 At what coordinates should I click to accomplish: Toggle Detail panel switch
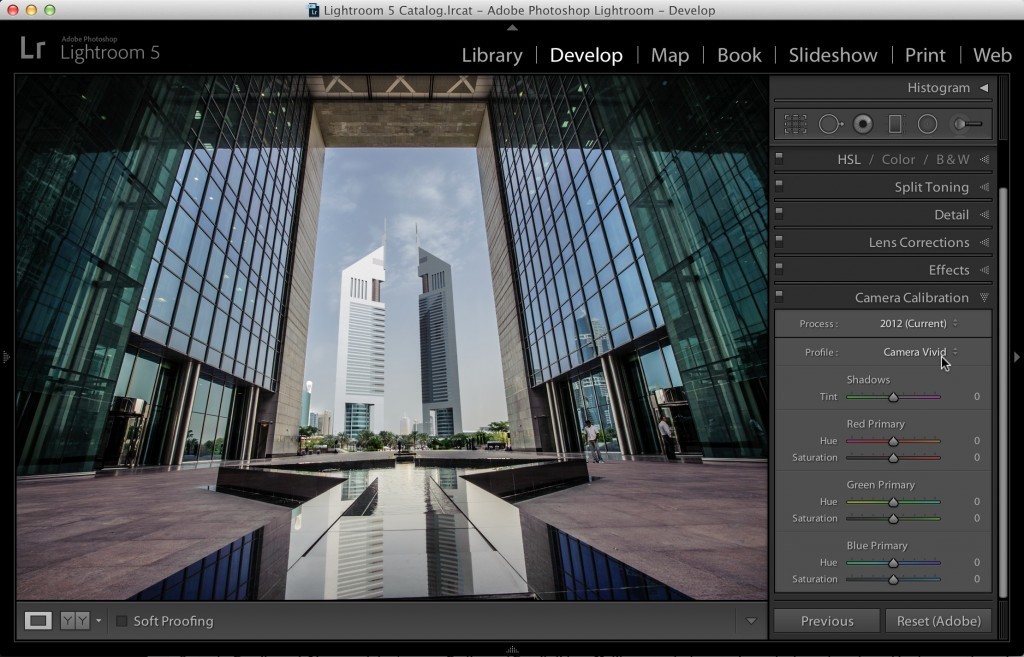click(x=779, y=213)
